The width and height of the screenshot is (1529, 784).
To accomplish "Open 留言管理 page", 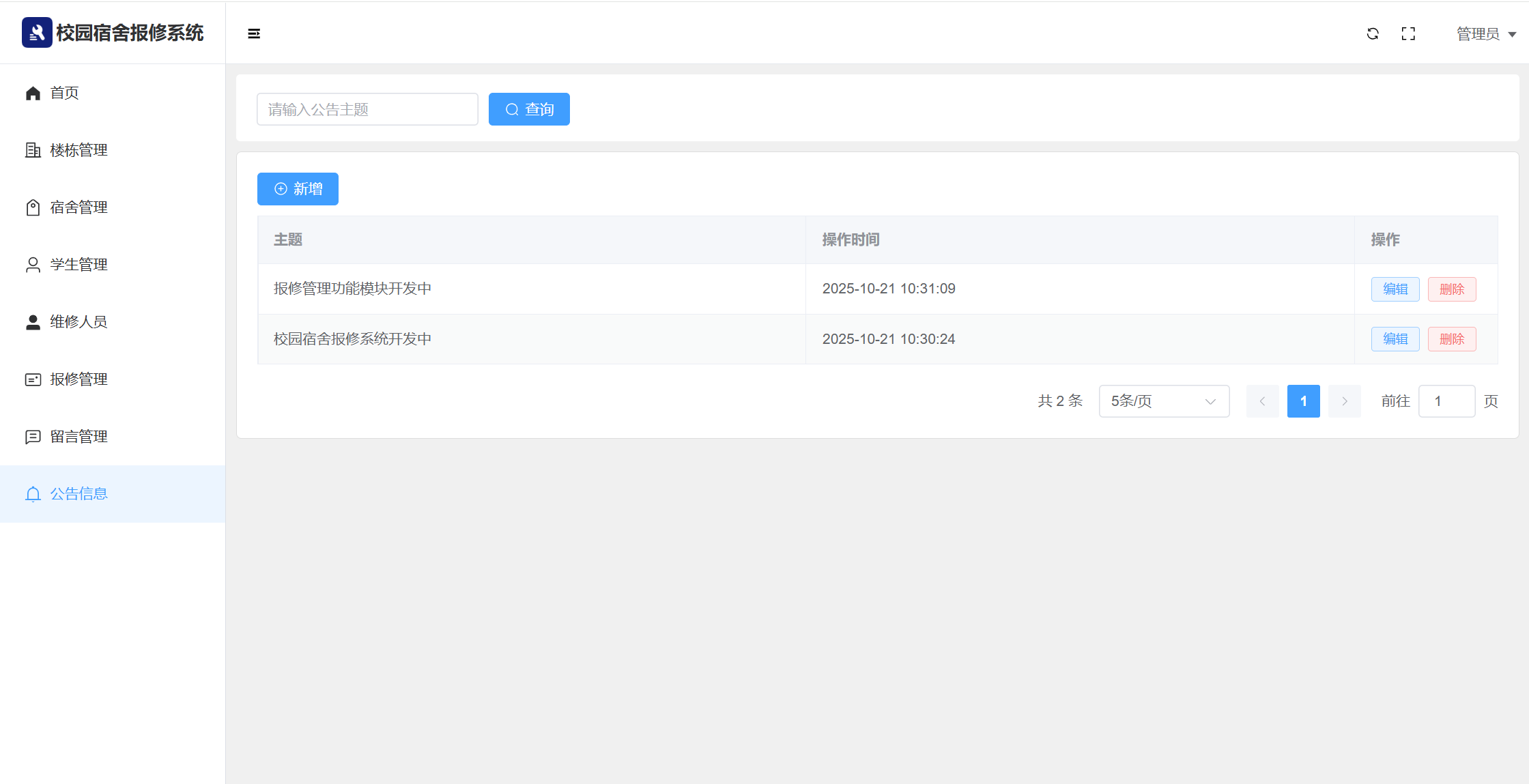I will pos(78,437).
